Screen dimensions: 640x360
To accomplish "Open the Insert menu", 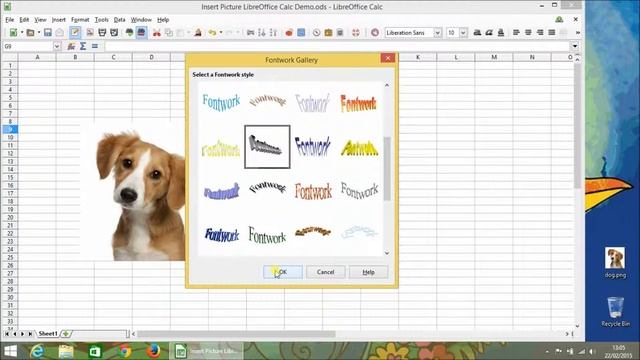I will tap(58, 20).
